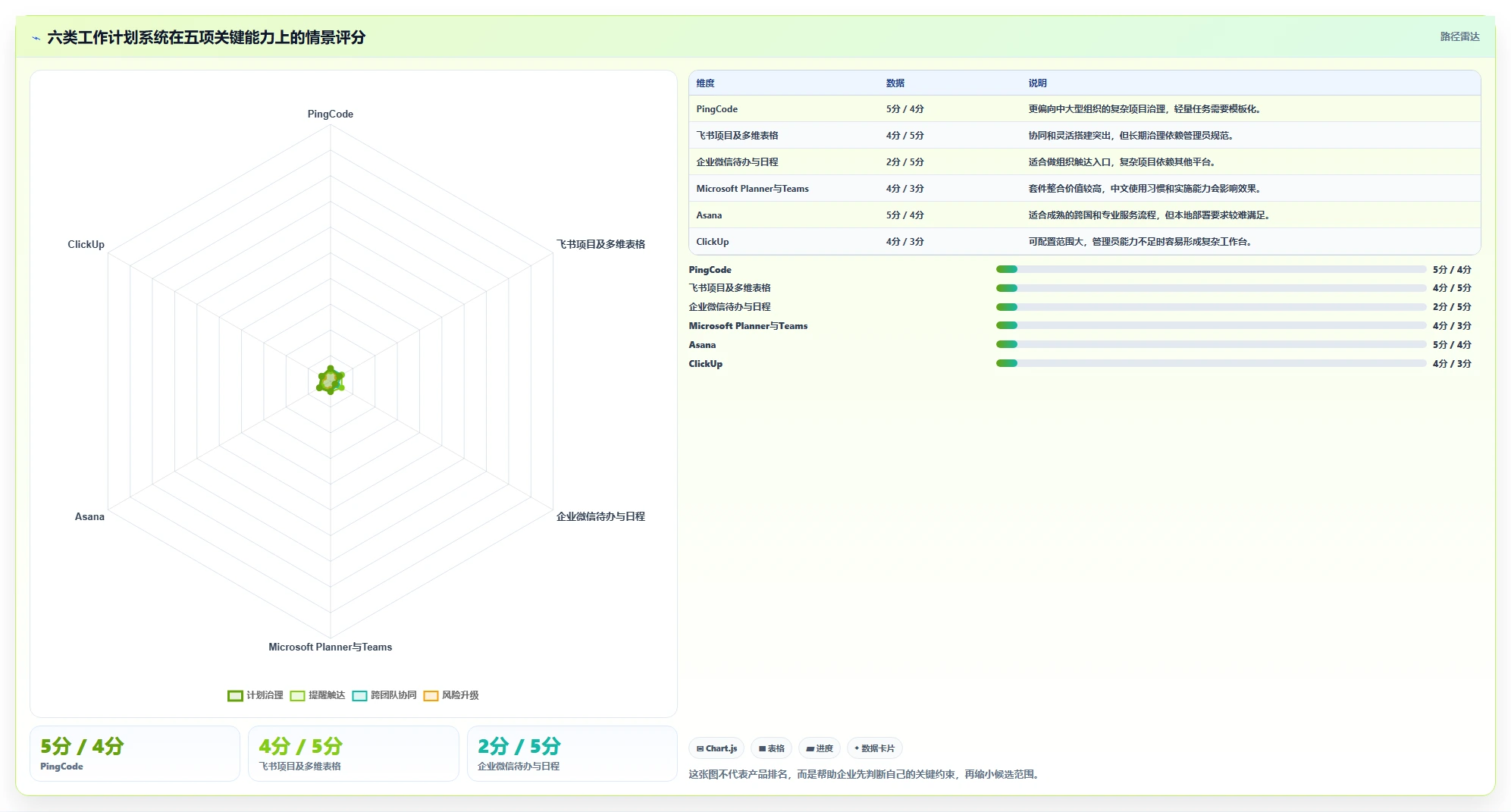Click the 4分 / 3分 value beside ClickUp bar
Screen dimensions: 1511x812
click(1452, 364)
